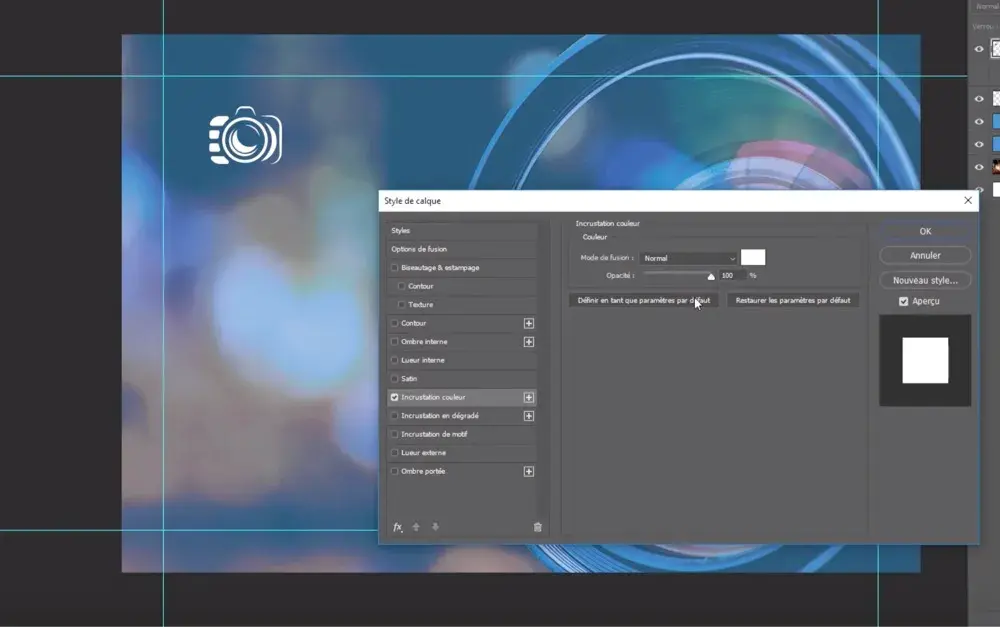Enable the Satin checkbox
Image resolution: width=1000 pixels, height=627 pixels.
click(394, 379)
